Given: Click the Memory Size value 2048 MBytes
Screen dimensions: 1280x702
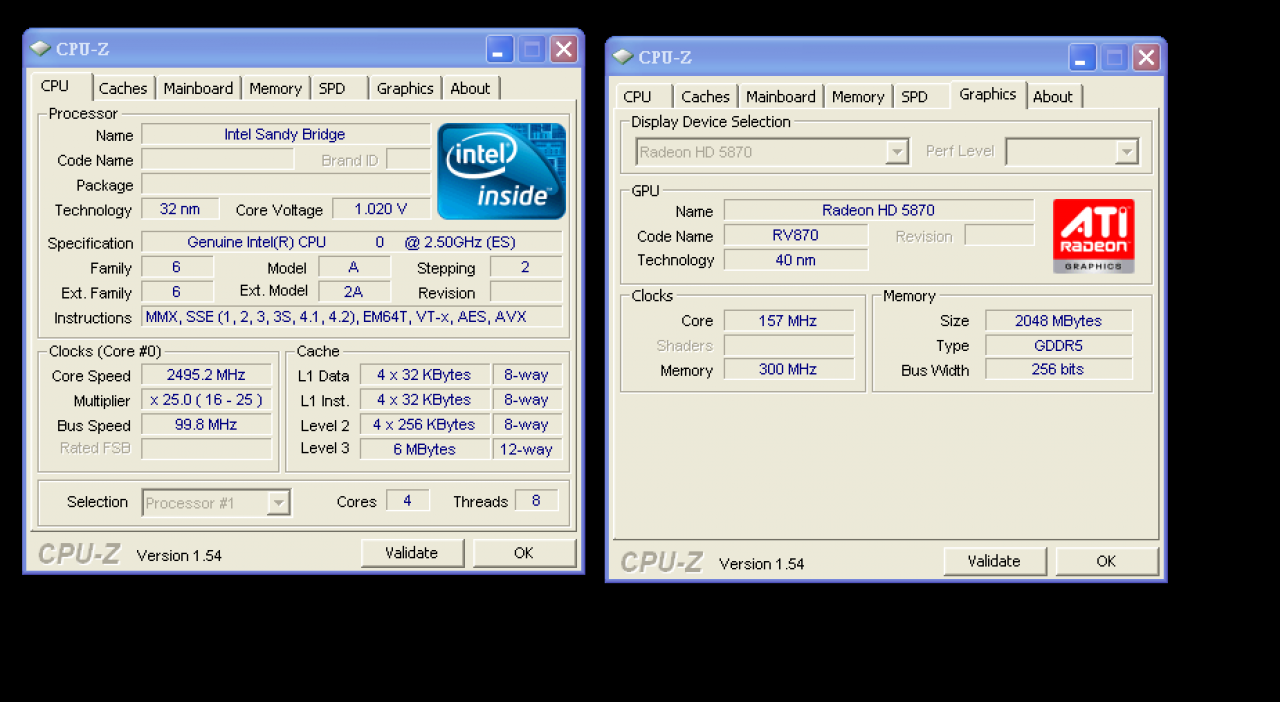Looking at the screenshot, I should tap(1059, 321).
